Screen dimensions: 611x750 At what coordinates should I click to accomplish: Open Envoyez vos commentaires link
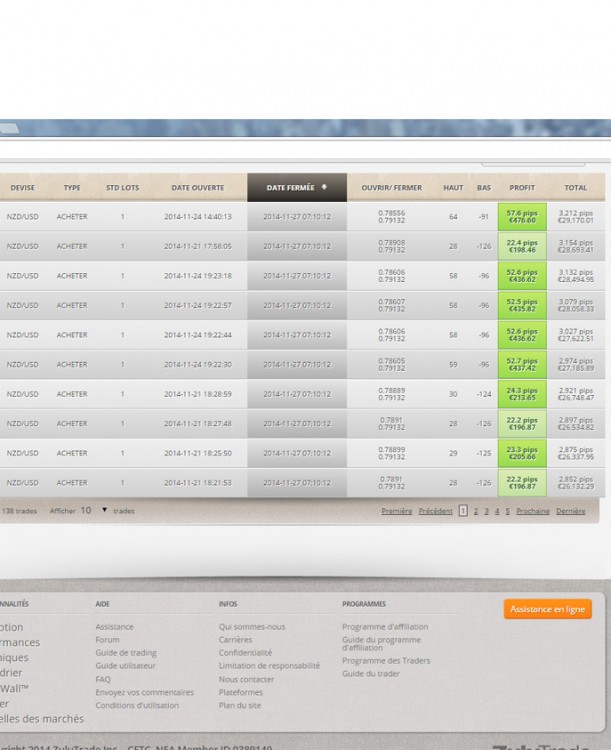[144, 692]
